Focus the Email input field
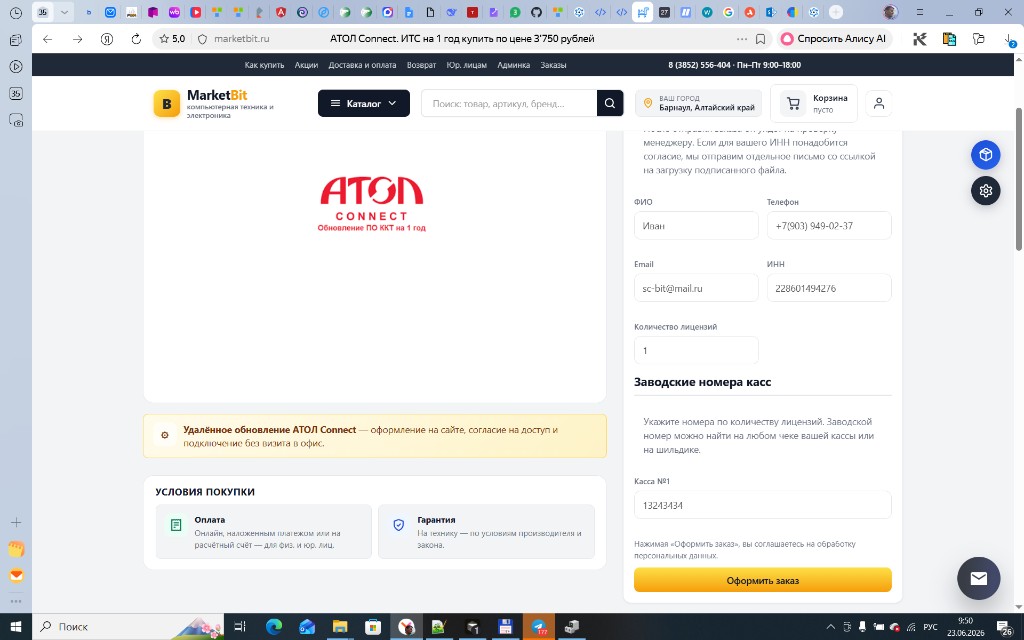Screen dimensions: 1024x640 coord(696,288)
